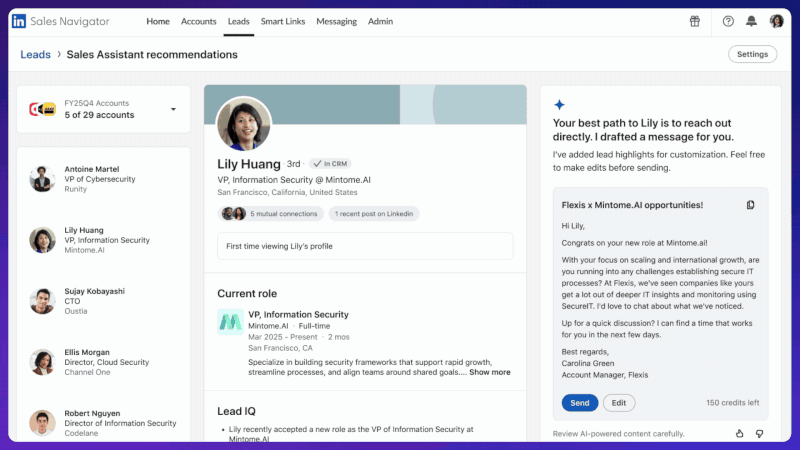Open Smart Links

(283, 21)
